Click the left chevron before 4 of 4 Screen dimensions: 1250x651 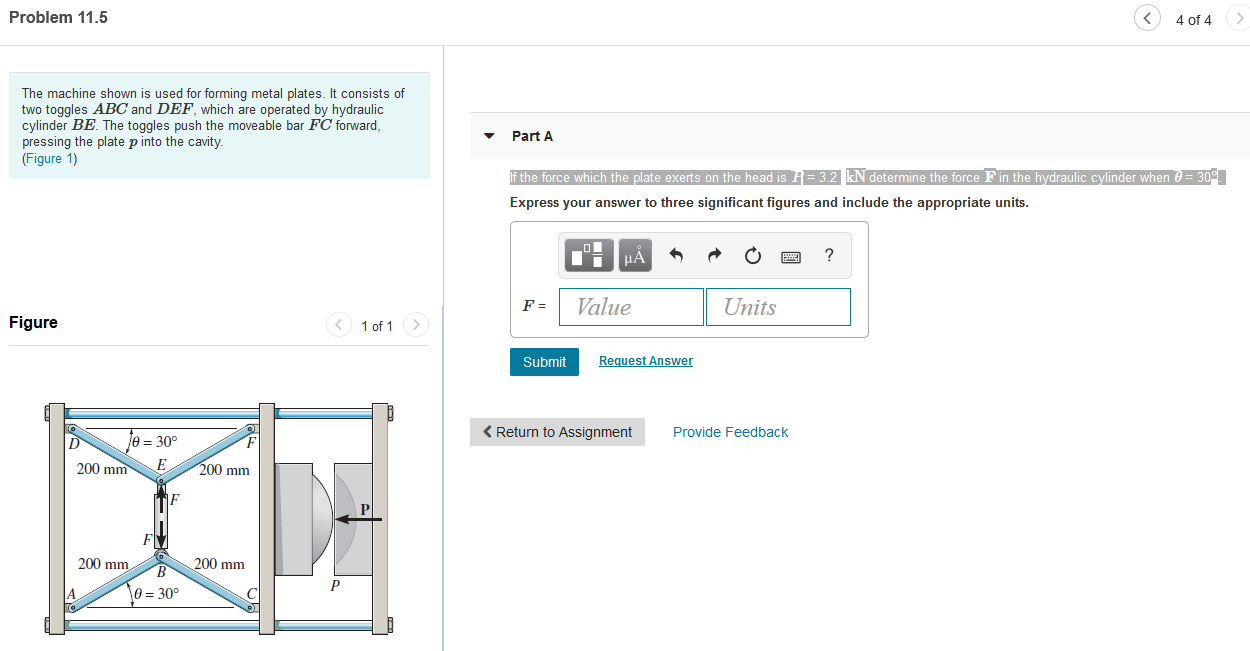(x=1147, y=18)
